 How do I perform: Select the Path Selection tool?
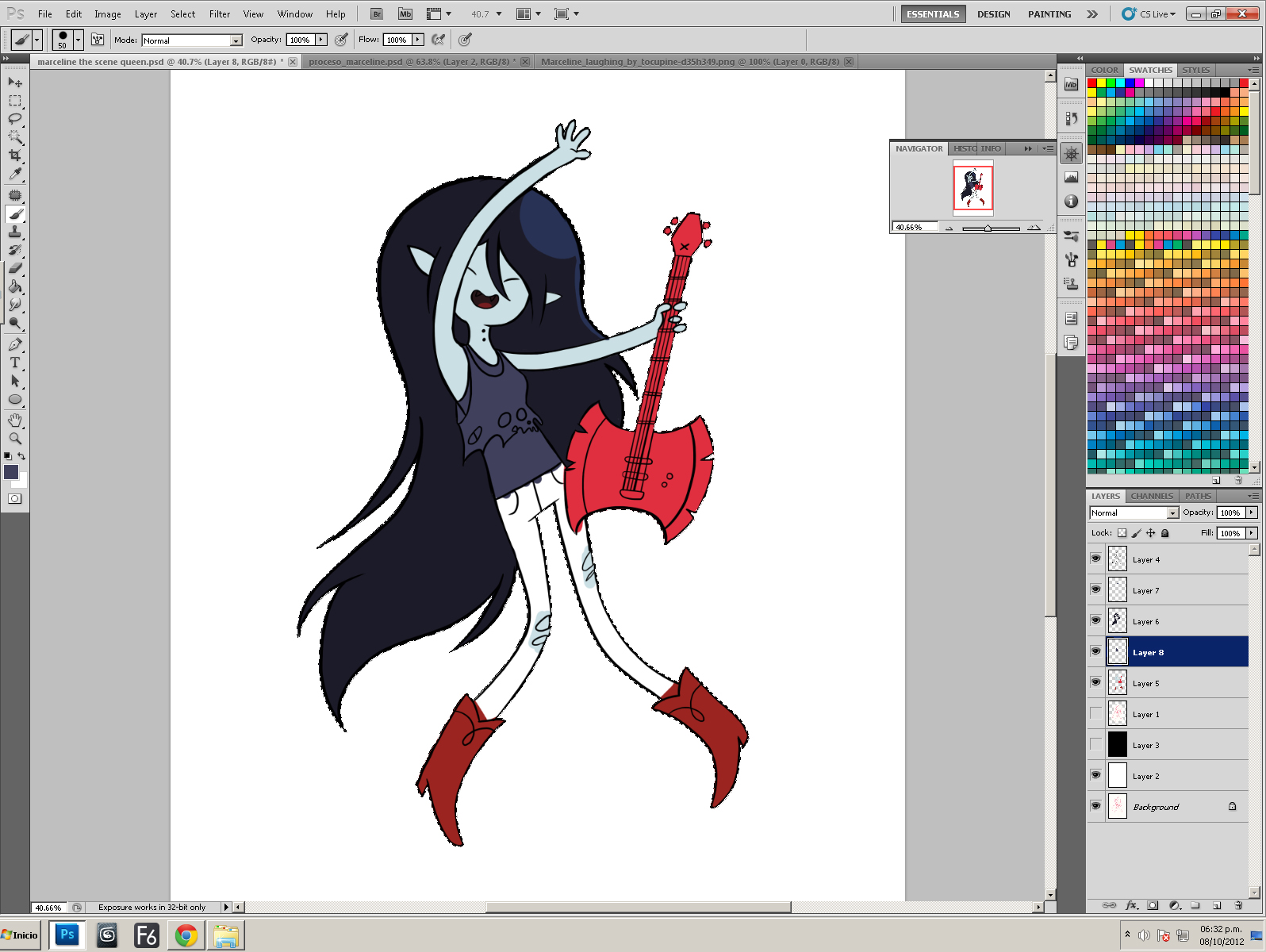(15, 381)
